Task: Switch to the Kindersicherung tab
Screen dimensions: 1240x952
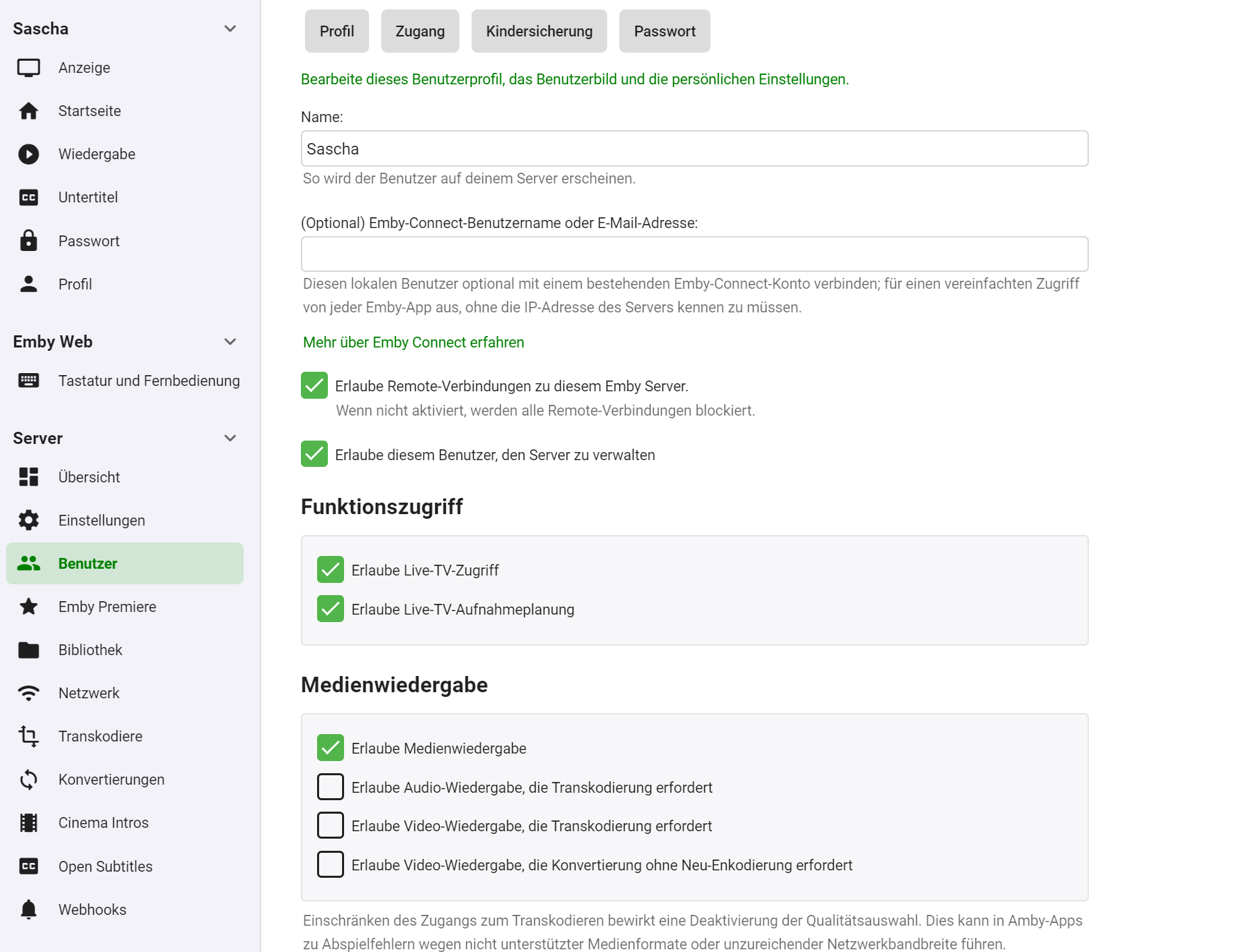Action: coord(539,31)
